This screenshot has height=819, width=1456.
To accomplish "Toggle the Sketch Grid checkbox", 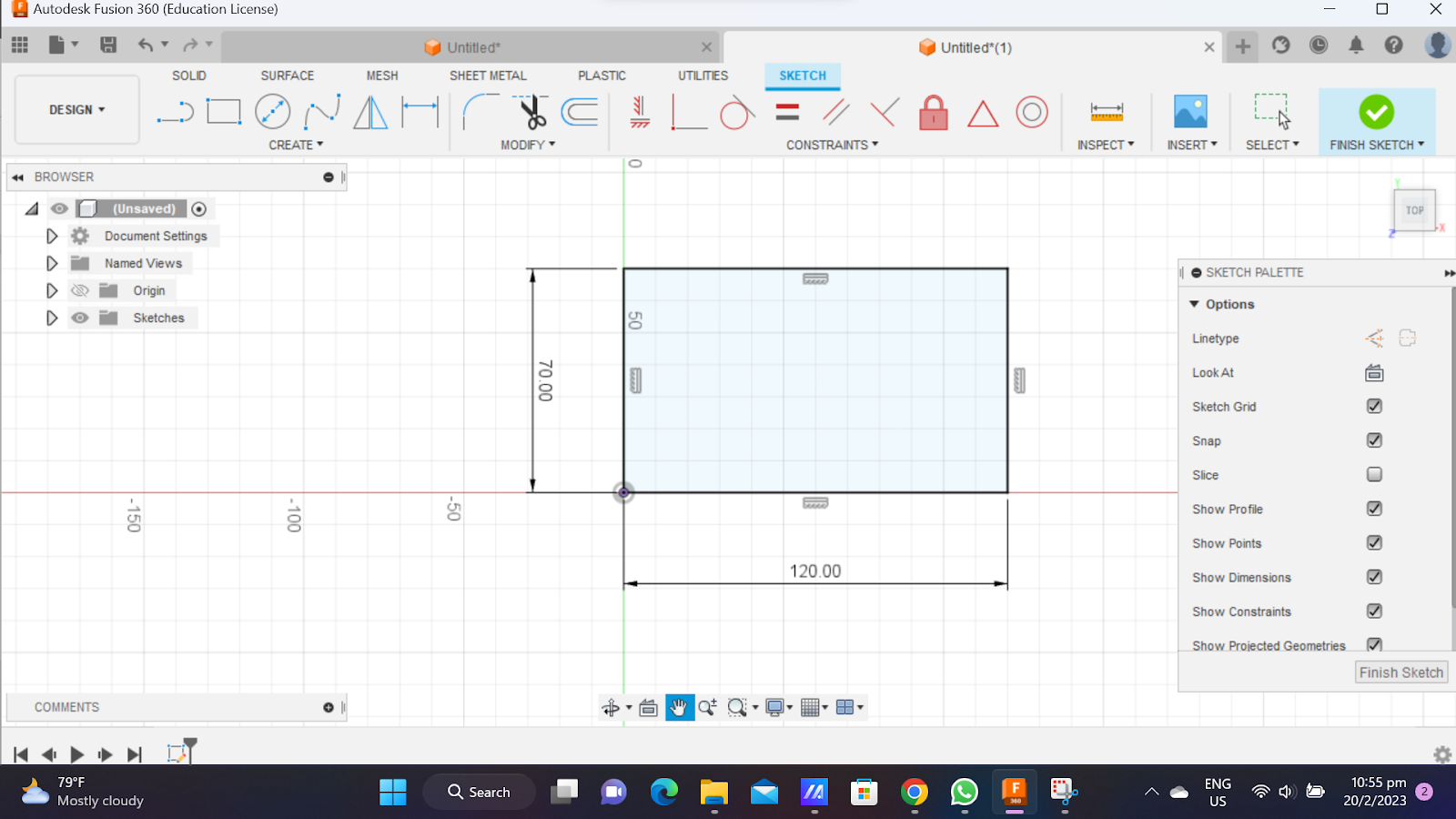I will [1374, 406].
